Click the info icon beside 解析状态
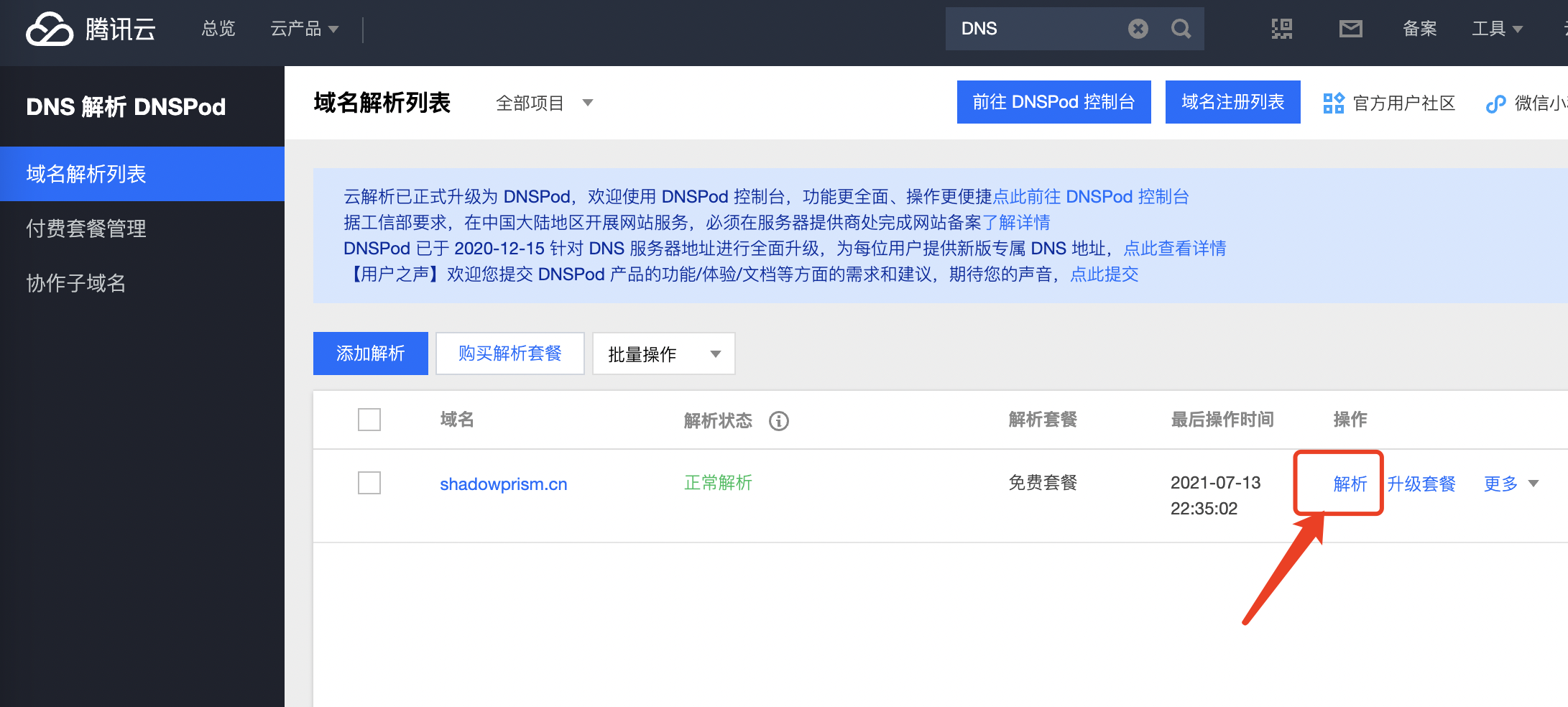Screen dimensions: 1568x707 [x=779, y=421]
